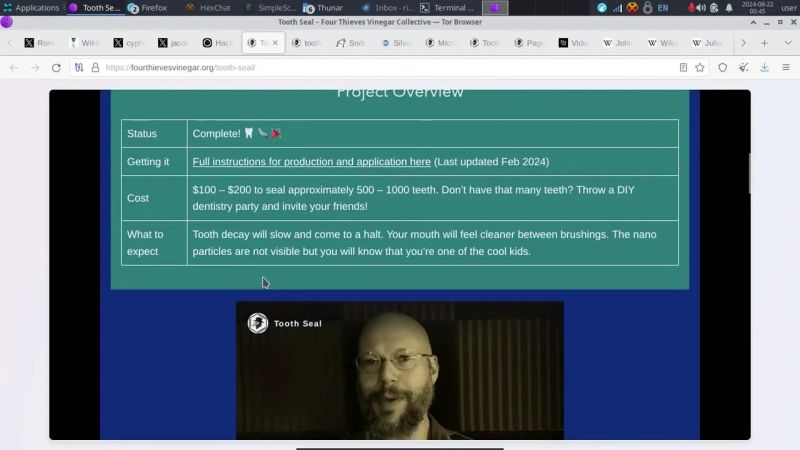Click the panel clock showing 2024-08-22
This screenshot has height=450, width=800.
point(757,8)
